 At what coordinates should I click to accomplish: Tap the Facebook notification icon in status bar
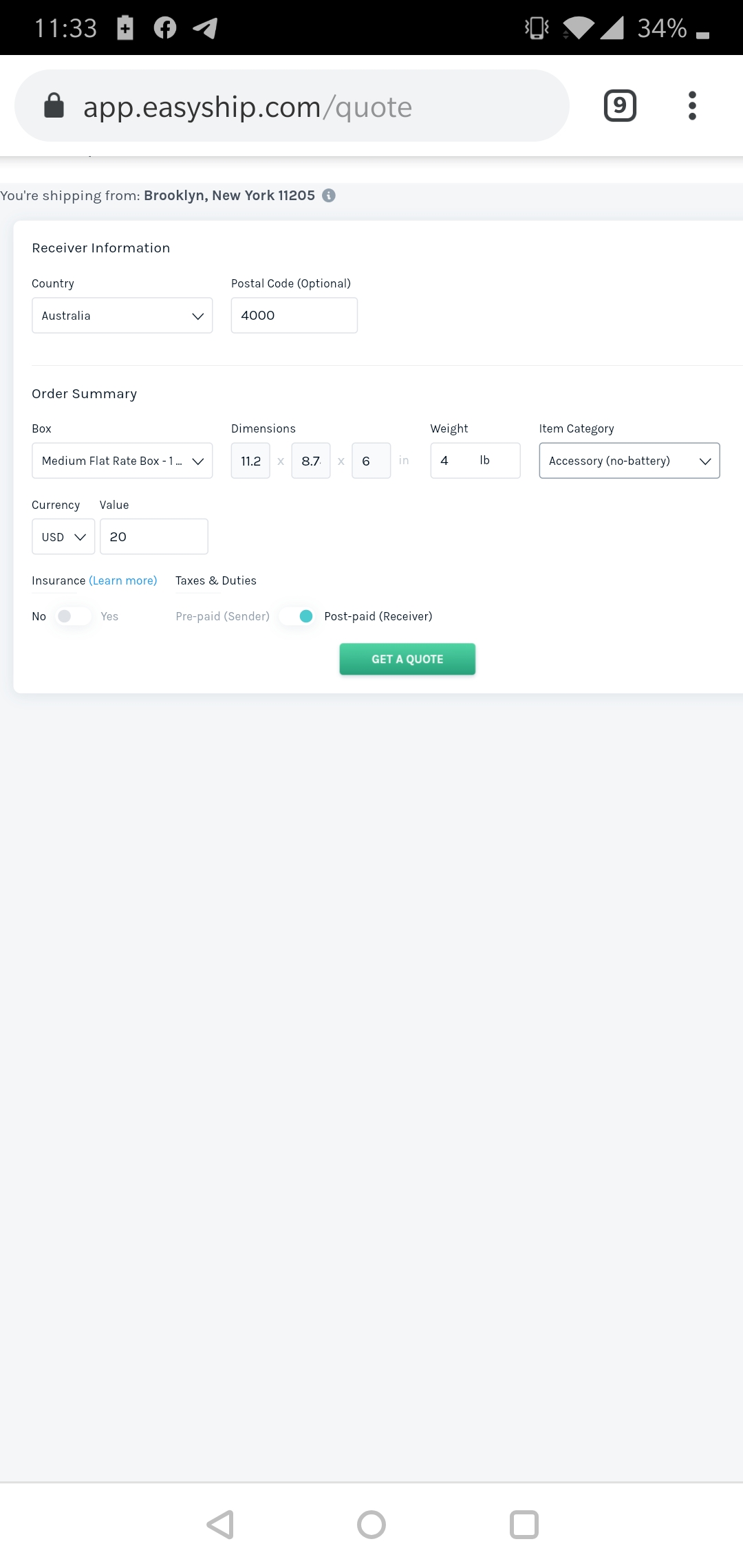(165, 28)
